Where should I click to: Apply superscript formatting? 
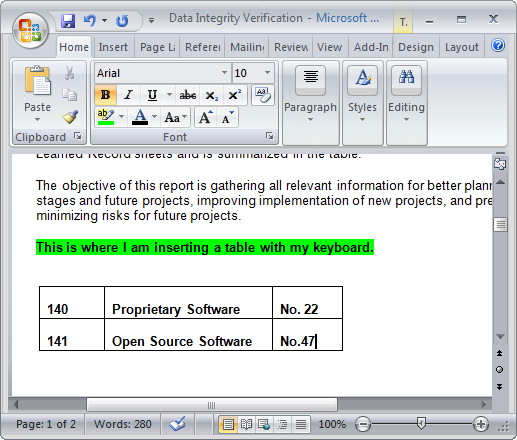[235, 95]
